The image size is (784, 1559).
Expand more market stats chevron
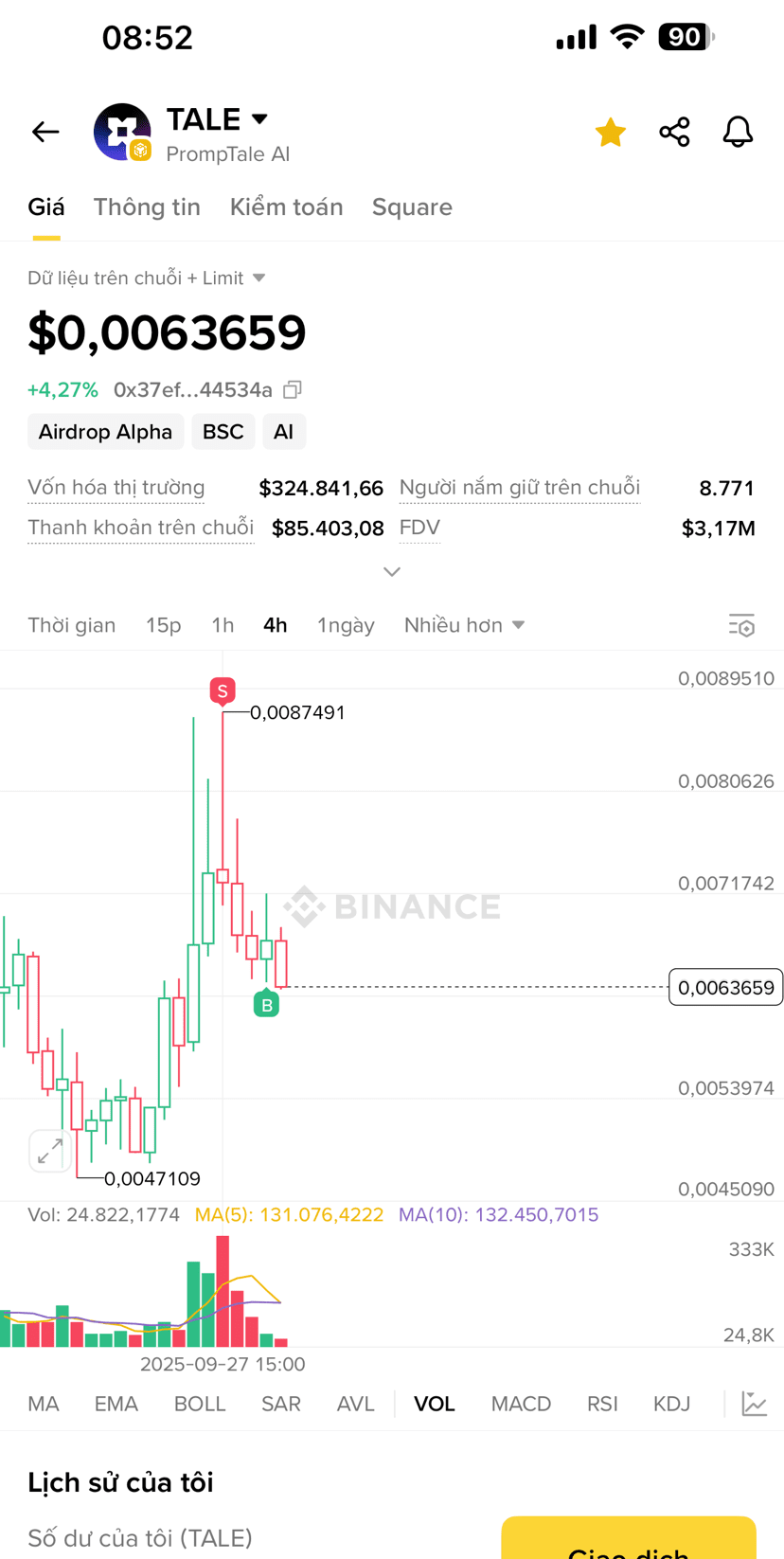point(392,572)
